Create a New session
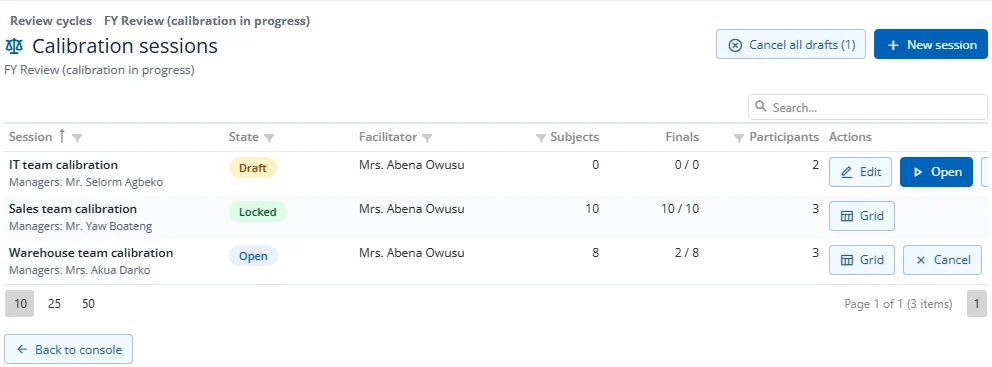Screen dimensions: 992x367 pyautogui.click(x=931, y=45)
